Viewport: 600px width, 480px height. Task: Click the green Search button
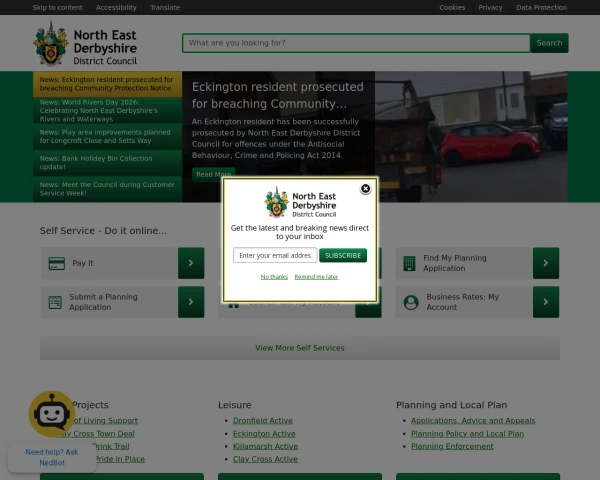pos(549,43)
